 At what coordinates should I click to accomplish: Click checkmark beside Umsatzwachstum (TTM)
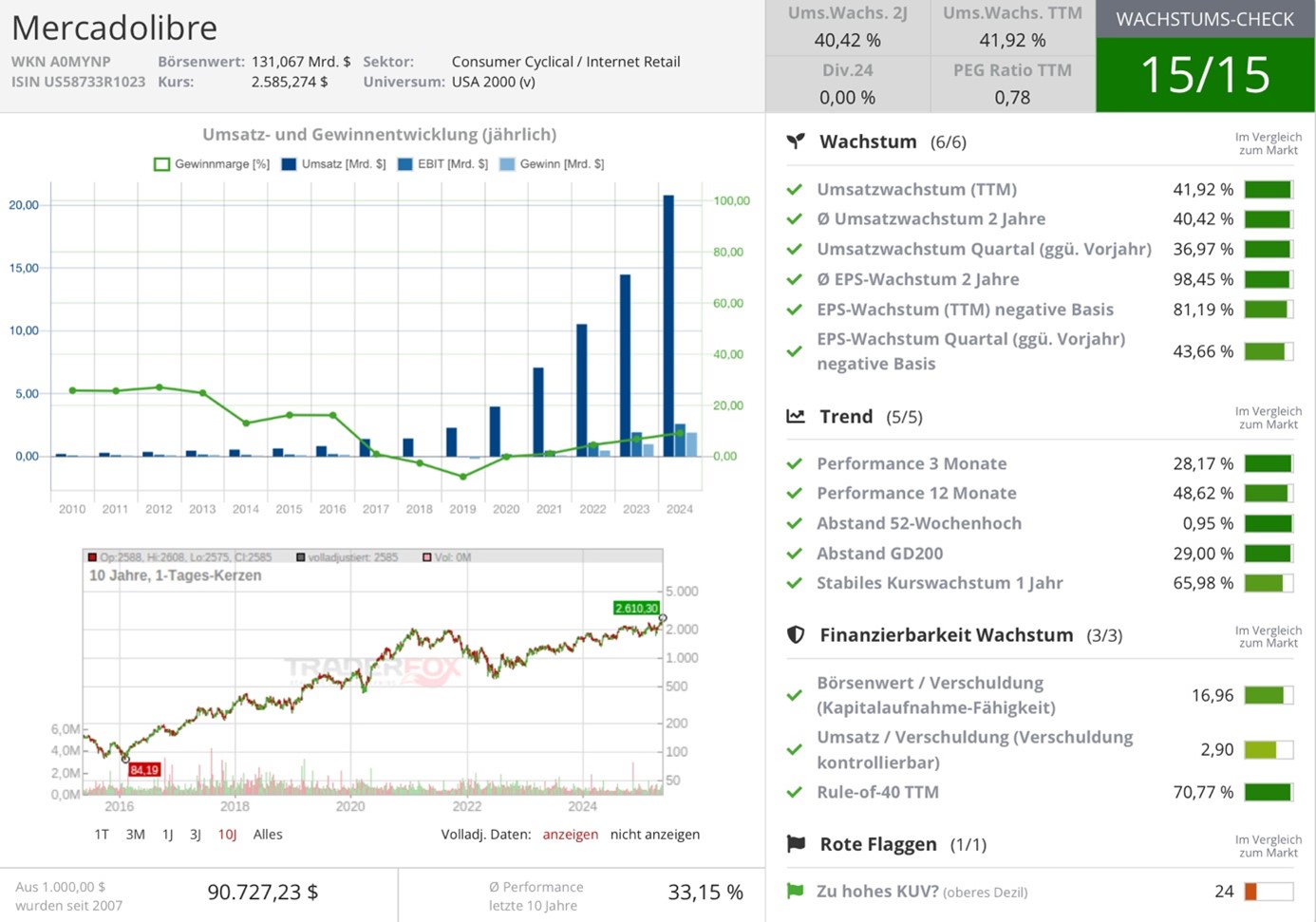tap(795, 189)
